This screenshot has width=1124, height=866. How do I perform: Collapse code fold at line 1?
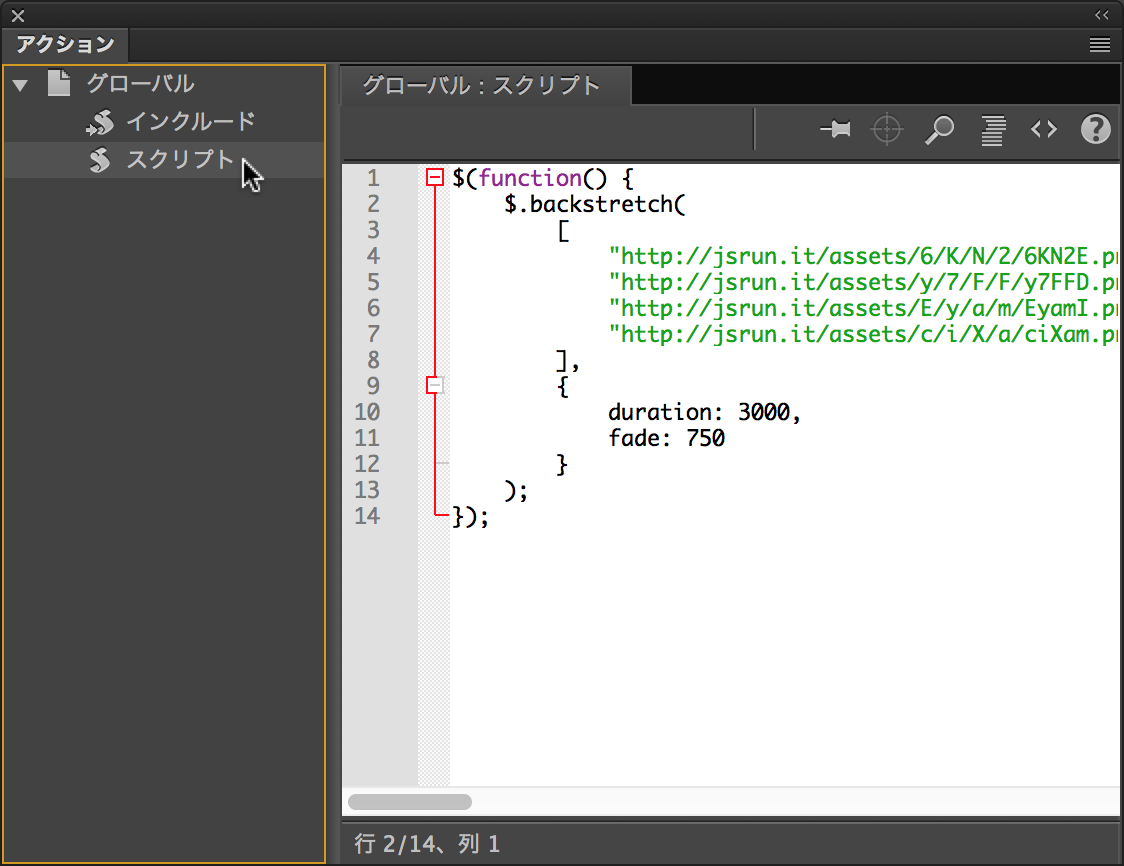tap(434, 177)
